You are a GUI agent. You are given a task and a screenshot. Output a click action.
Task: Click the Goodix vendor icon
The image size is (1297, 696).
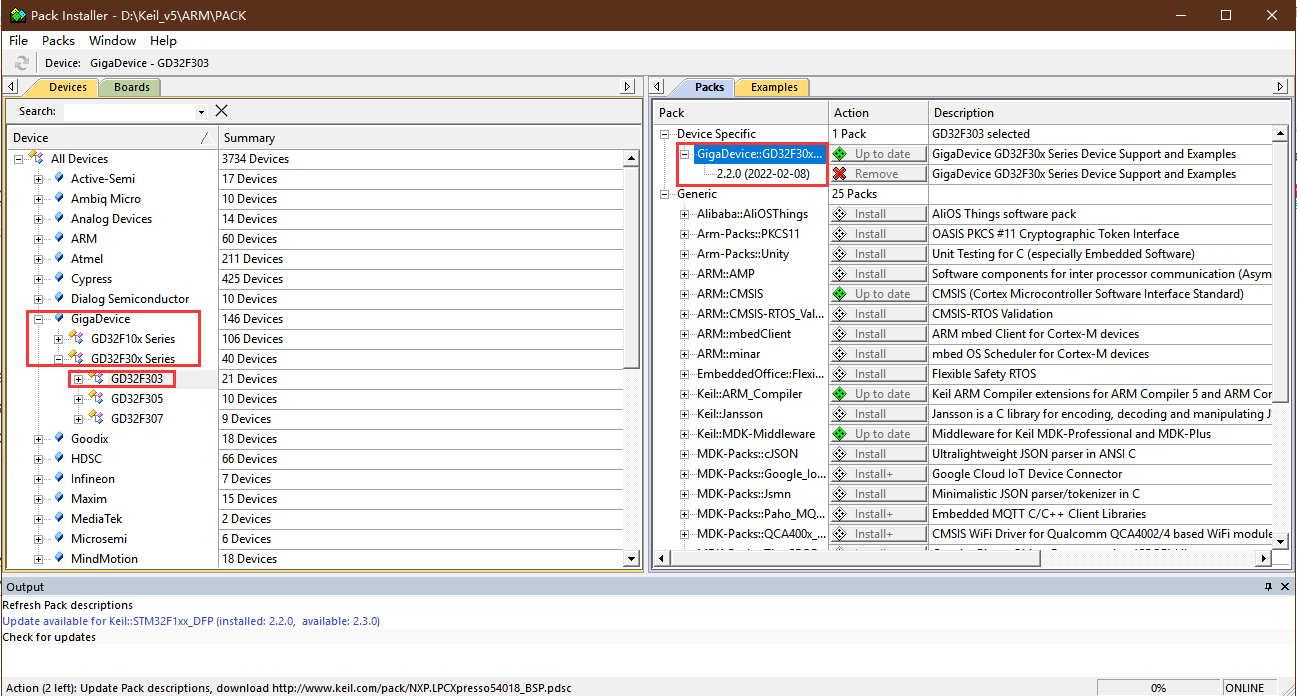[59, 439]
